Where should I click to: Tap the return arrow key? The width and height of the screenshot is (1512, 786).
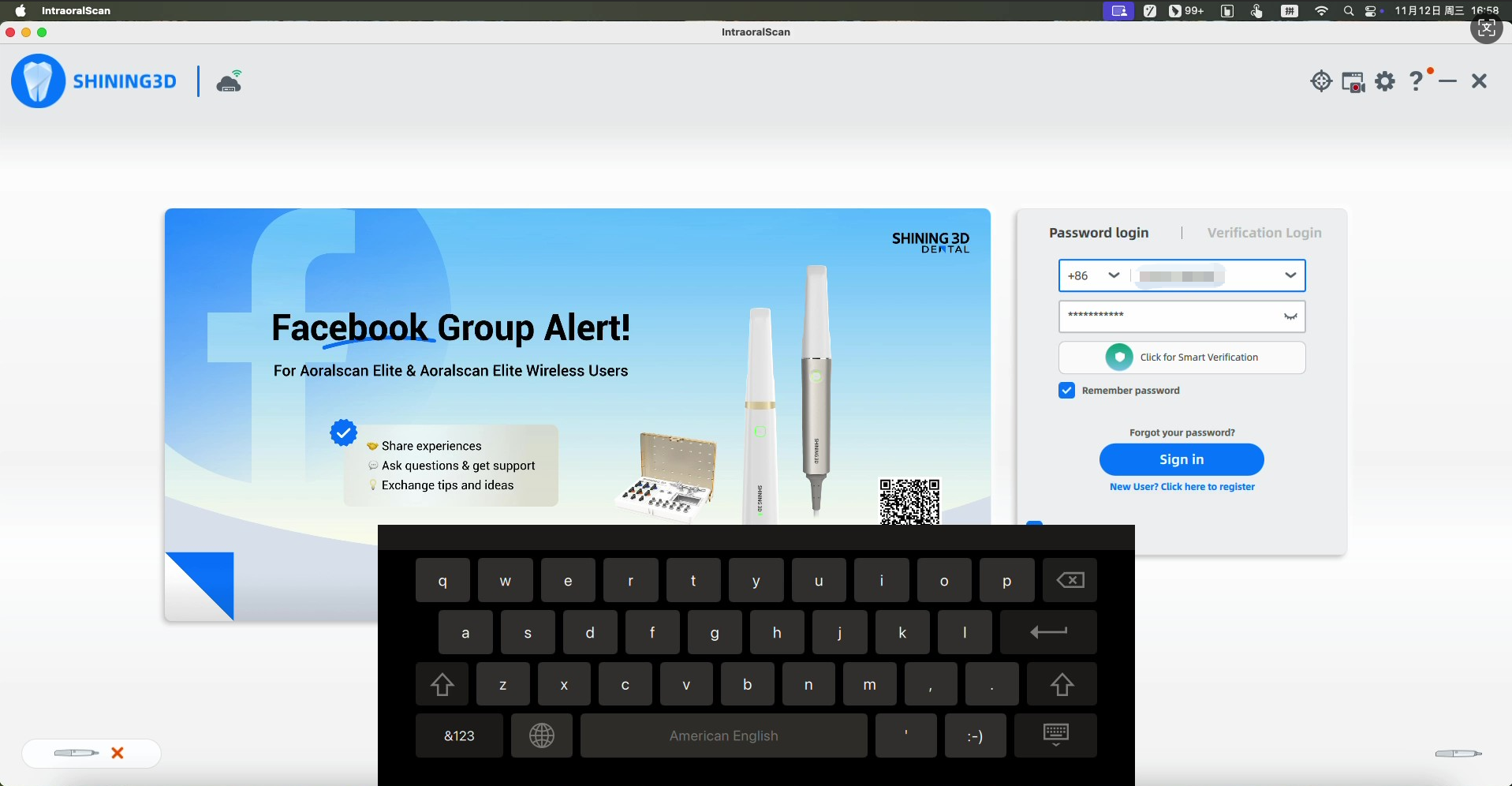(1048, 632)
